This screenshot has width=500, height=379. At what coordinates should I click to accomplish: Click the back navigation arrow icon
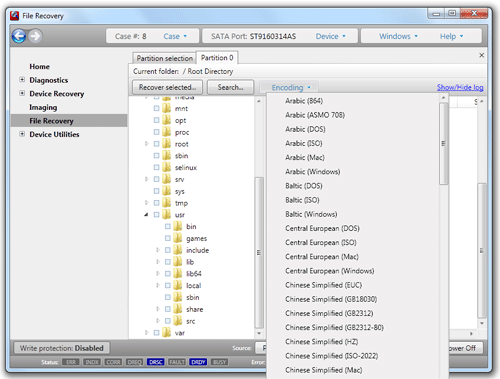19,36
